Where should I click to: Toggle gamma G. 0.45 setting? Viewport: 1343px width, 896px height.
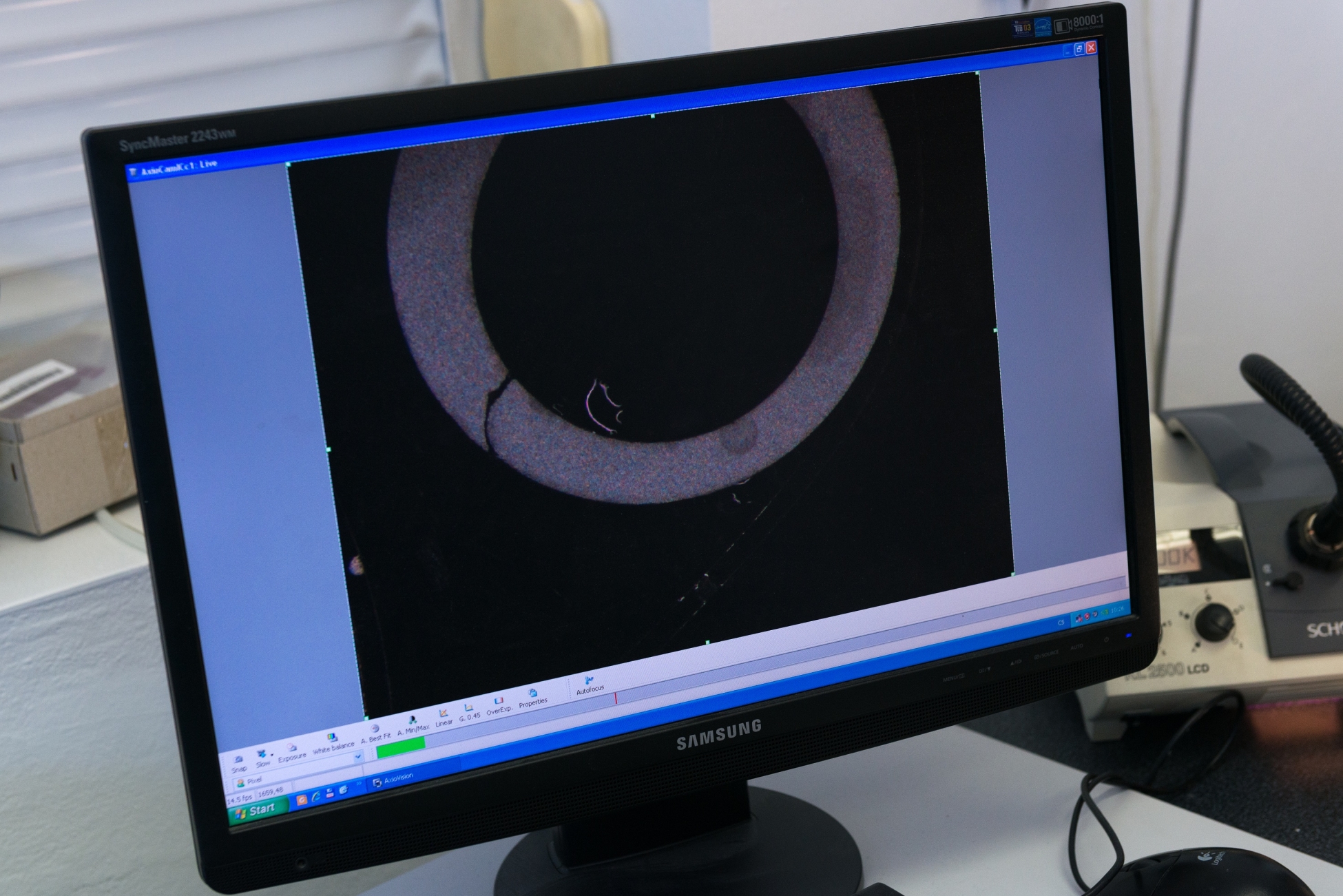click(468, 707)
